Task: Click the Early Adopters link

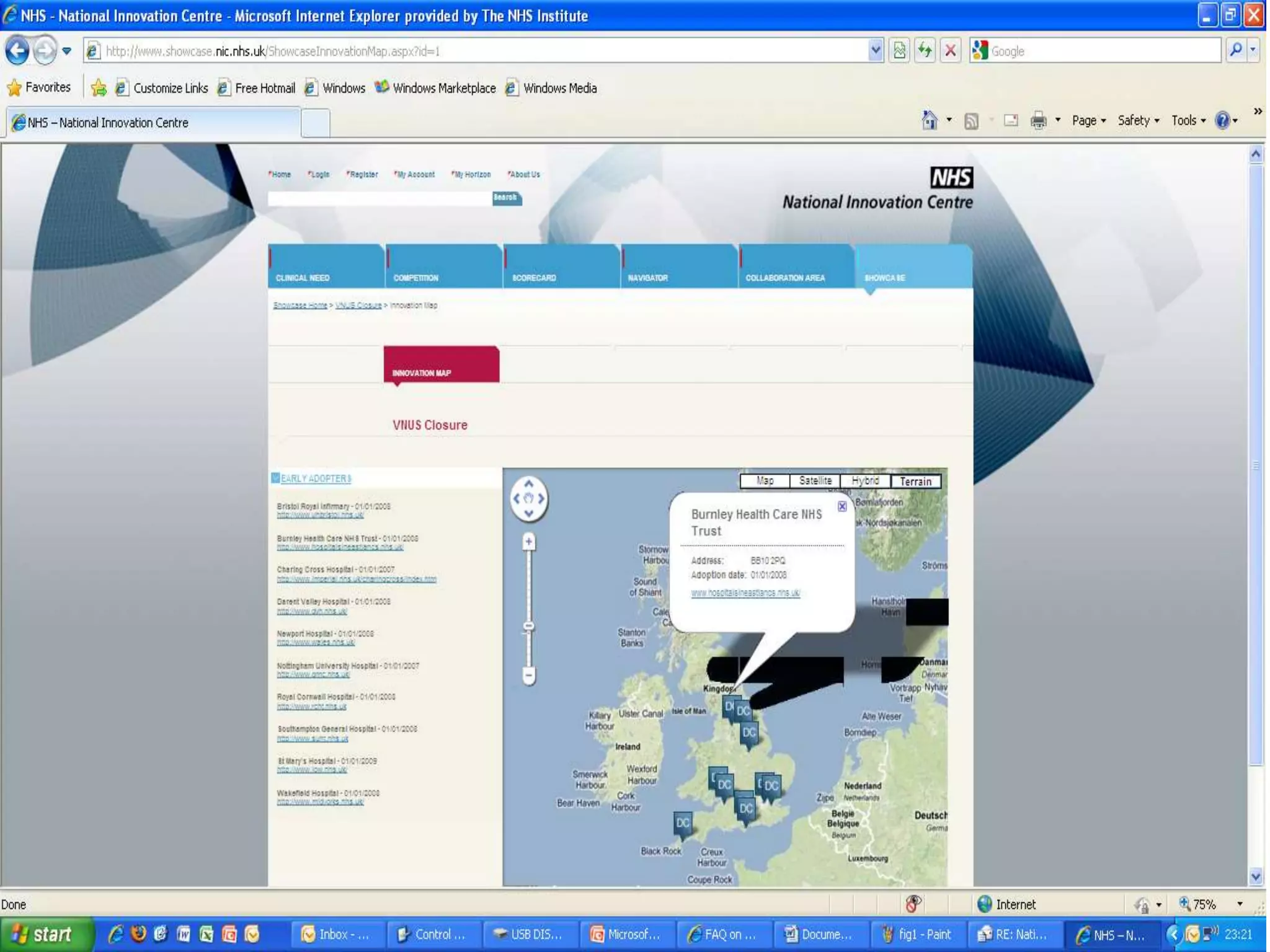Action: point(316,478)
